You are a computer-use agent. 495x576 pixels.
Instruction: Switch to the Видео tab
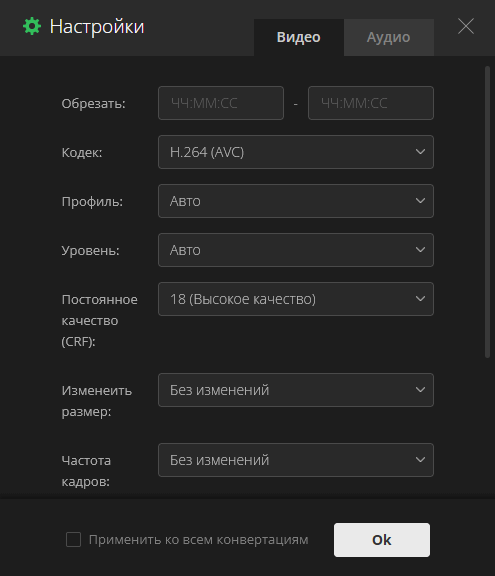tap(299, 37)
